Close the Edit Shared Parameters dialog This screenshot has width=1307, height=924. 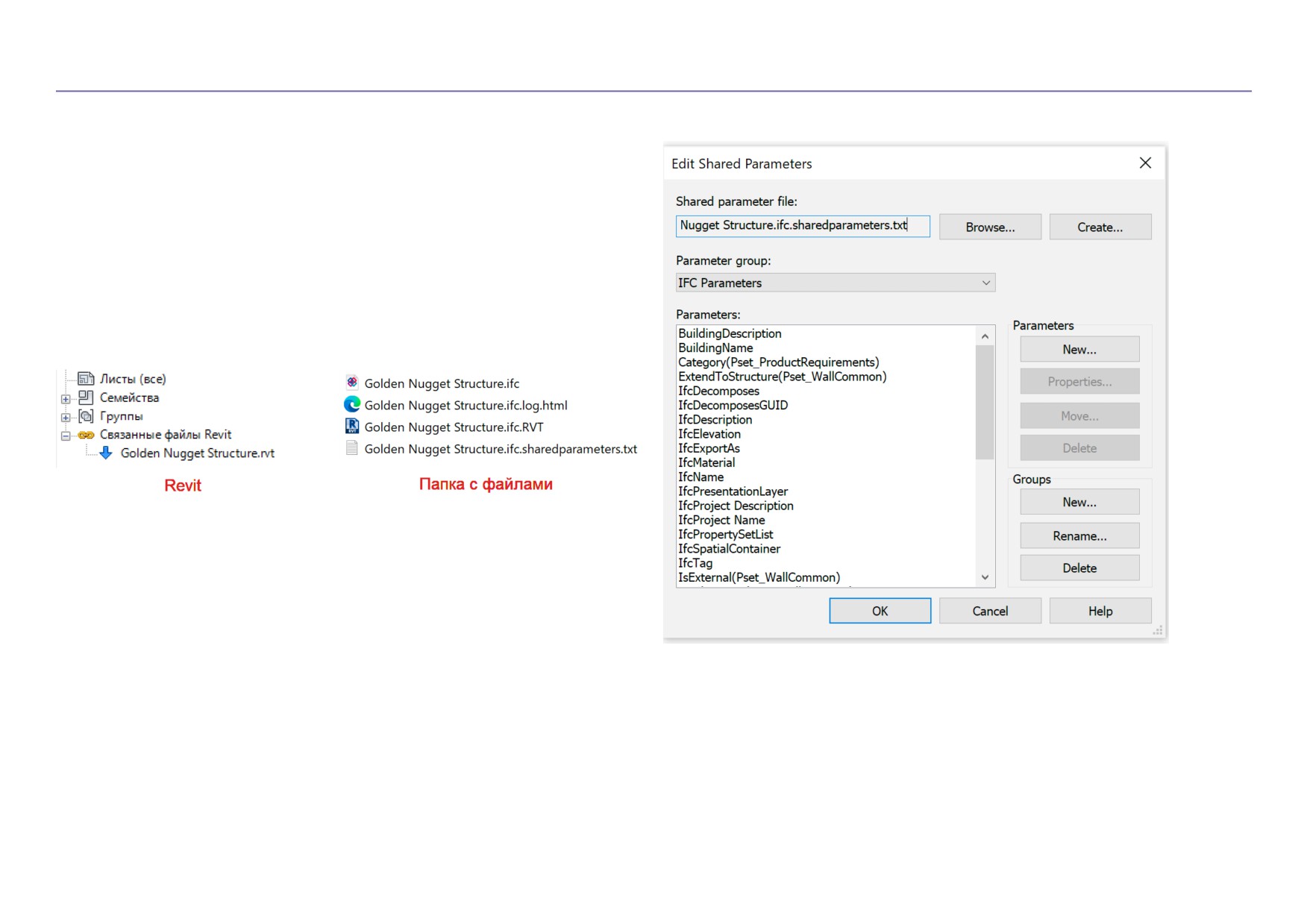[x=1145, y=163]
